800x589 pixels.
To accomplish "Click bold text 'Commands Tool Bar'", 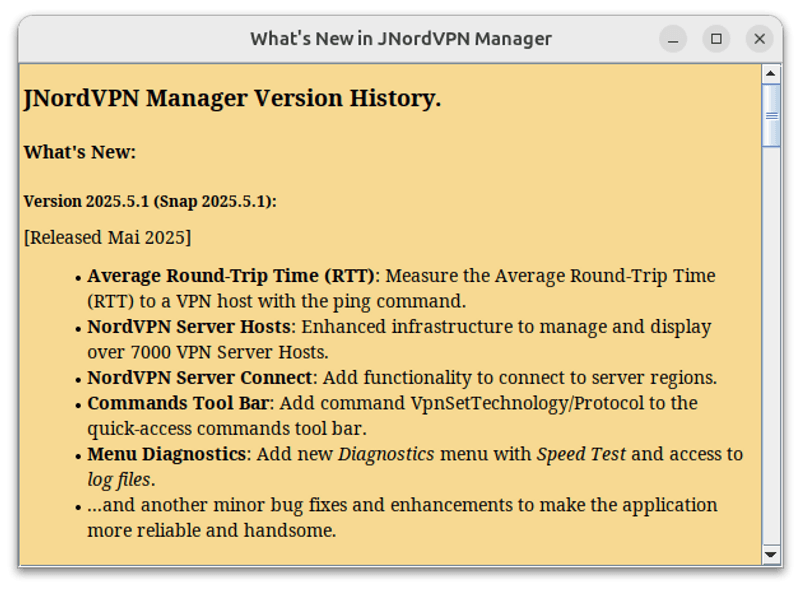I will click(x=178, y=403).
